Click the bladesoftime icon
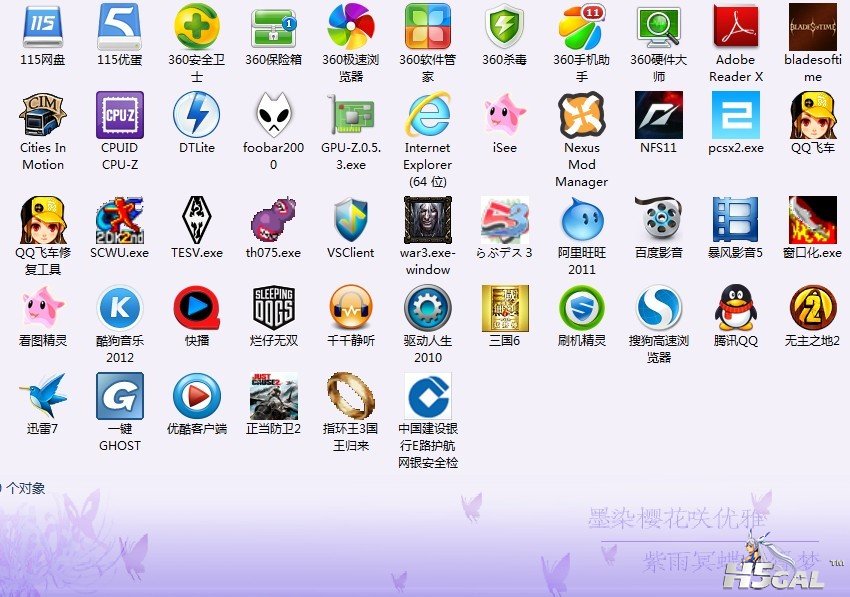 coord(813,25)
